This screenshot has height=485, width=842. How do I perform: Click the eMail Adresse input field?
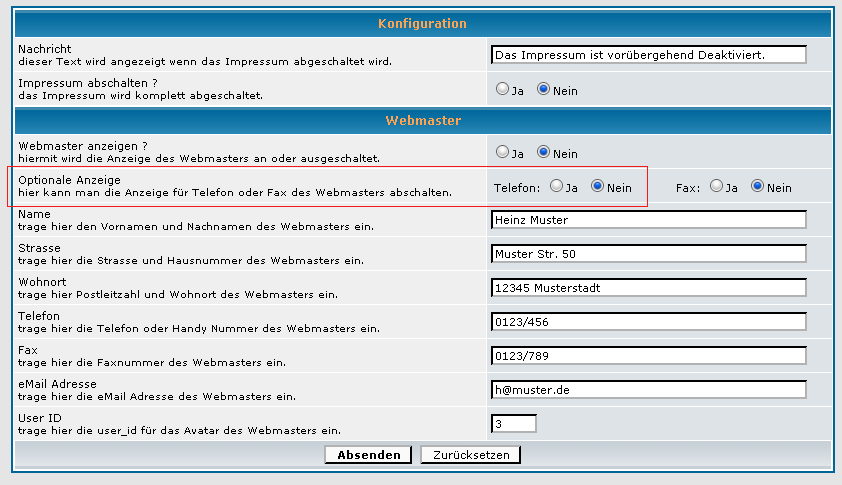pos(648,390)
